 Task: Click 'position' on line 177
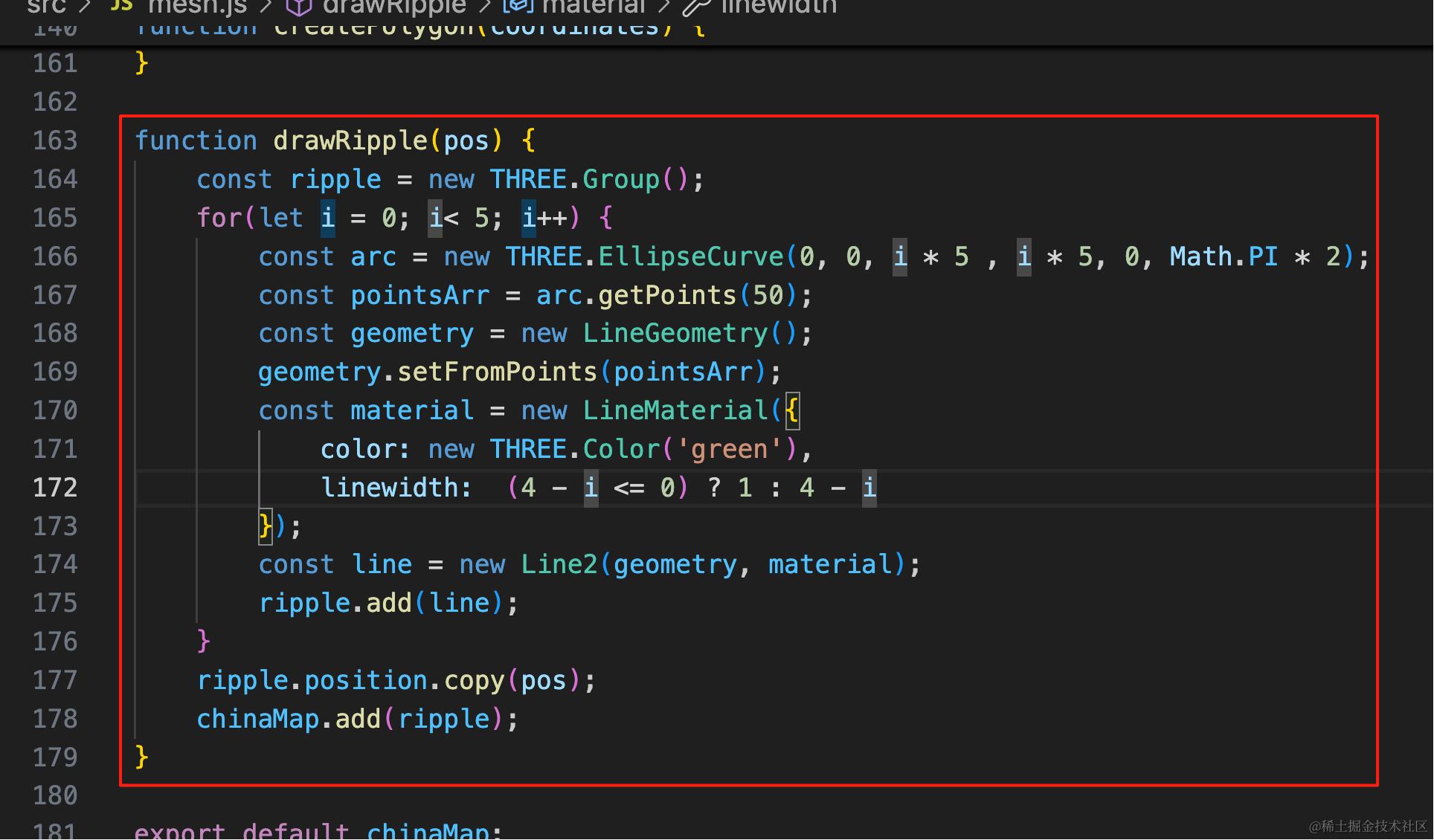366,680
